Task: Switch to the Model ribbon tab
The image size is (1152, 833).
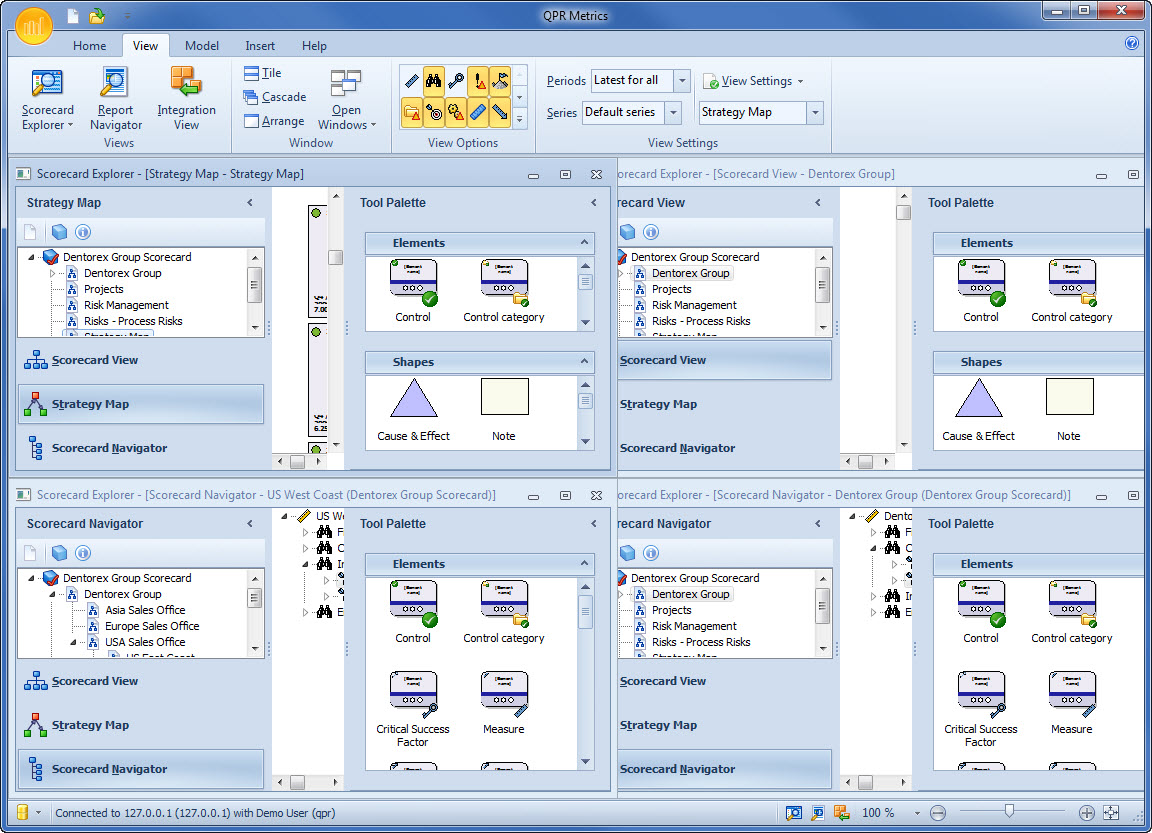Action: click(x=201, y=46)
